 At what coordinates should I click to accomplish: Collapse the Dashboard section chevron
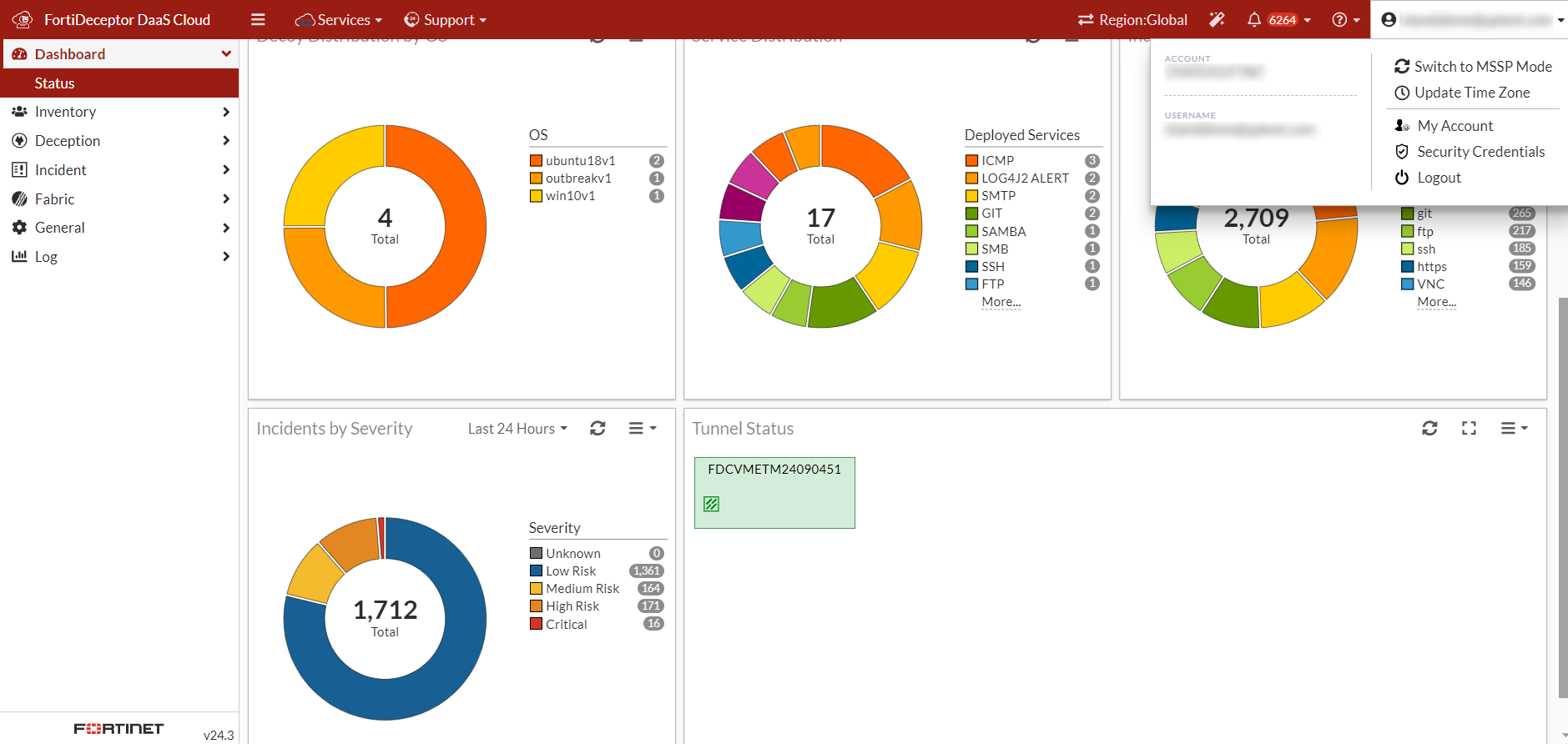pos(226,54)
